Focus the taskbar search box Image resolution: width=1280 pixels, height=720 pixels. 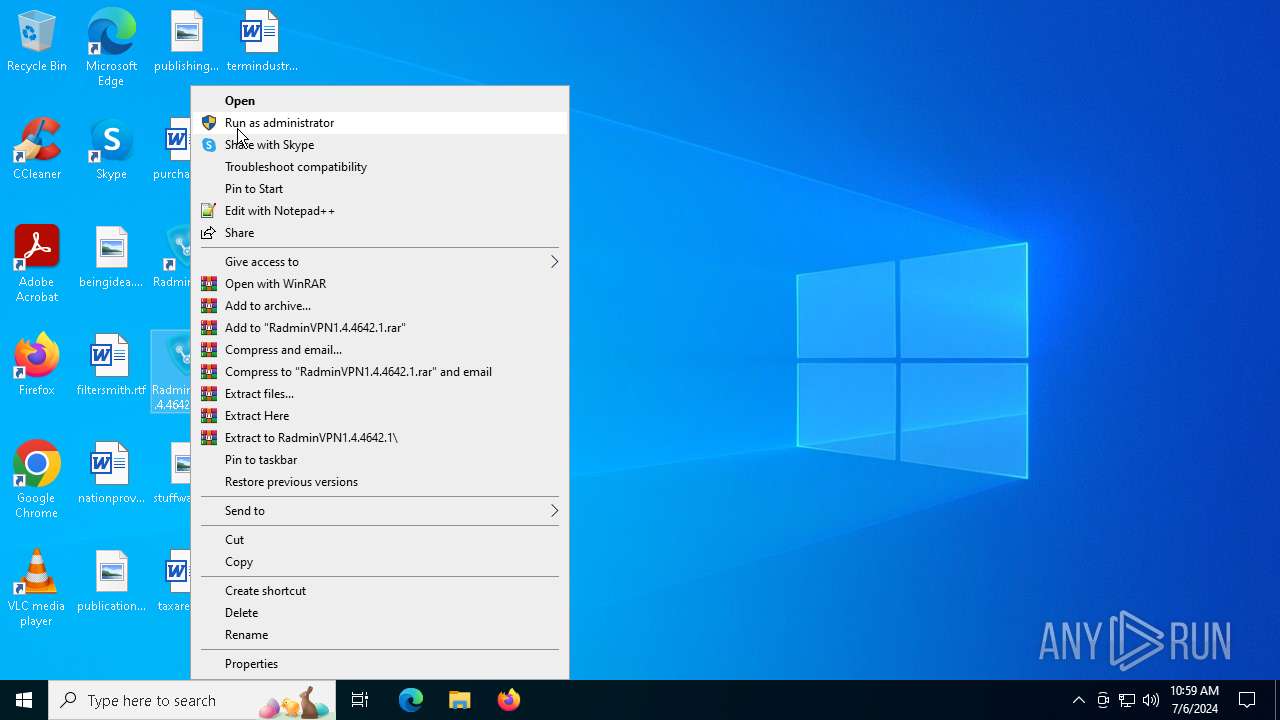(193, 700)
